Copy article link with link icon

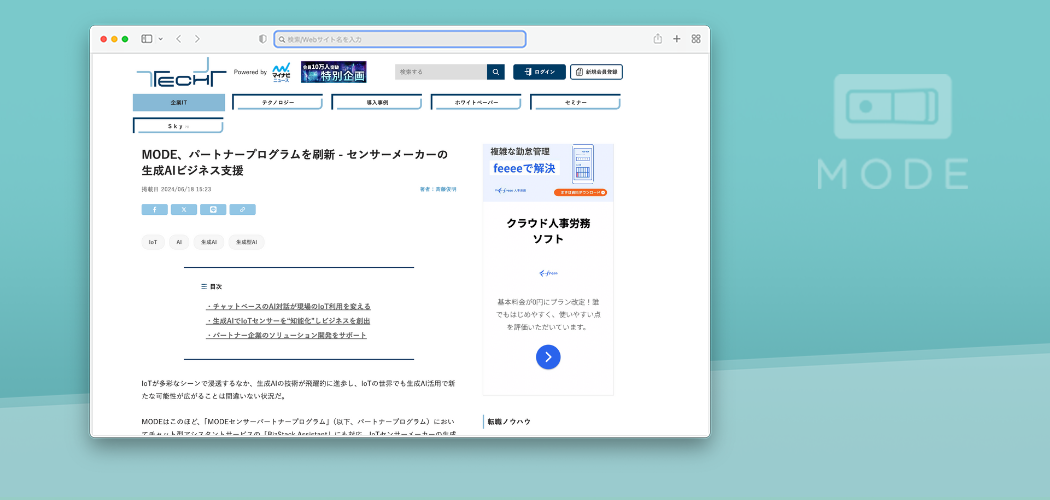click(242, 210)
